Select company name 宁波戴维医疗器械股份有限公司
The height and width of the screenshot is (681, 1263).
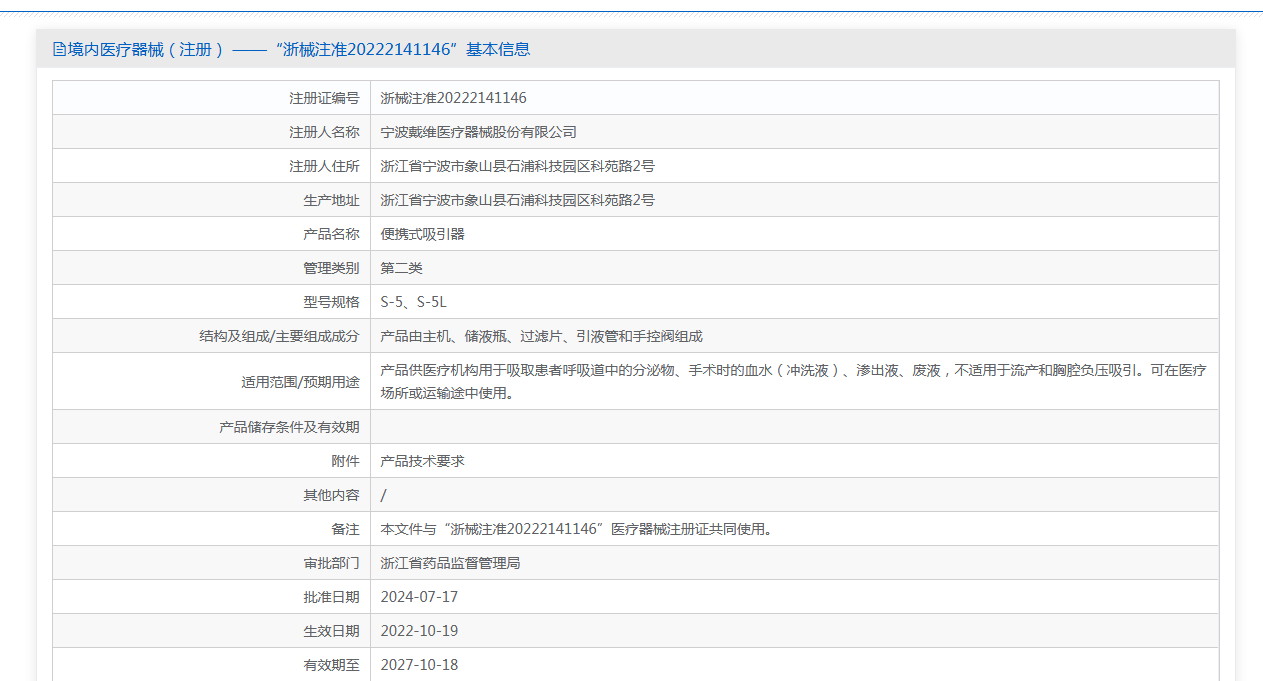pyautogui.click(x=479, y=132)
